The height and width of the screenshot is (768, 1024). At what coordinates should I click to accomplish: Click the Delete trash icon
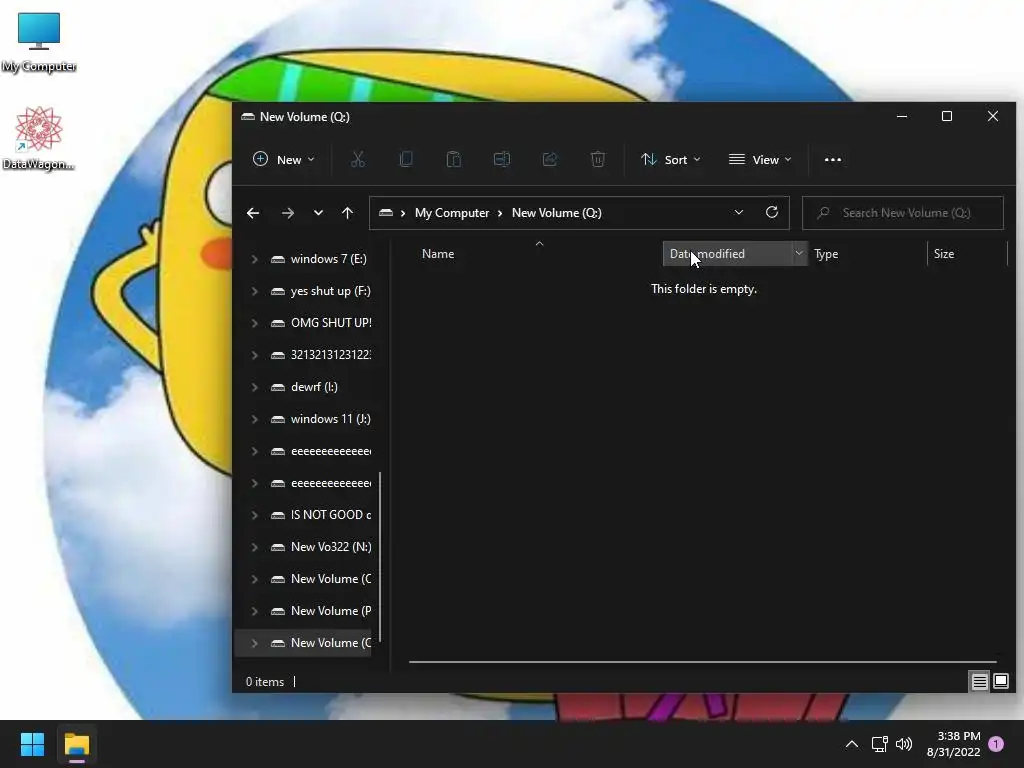click(x=598, y=159)
